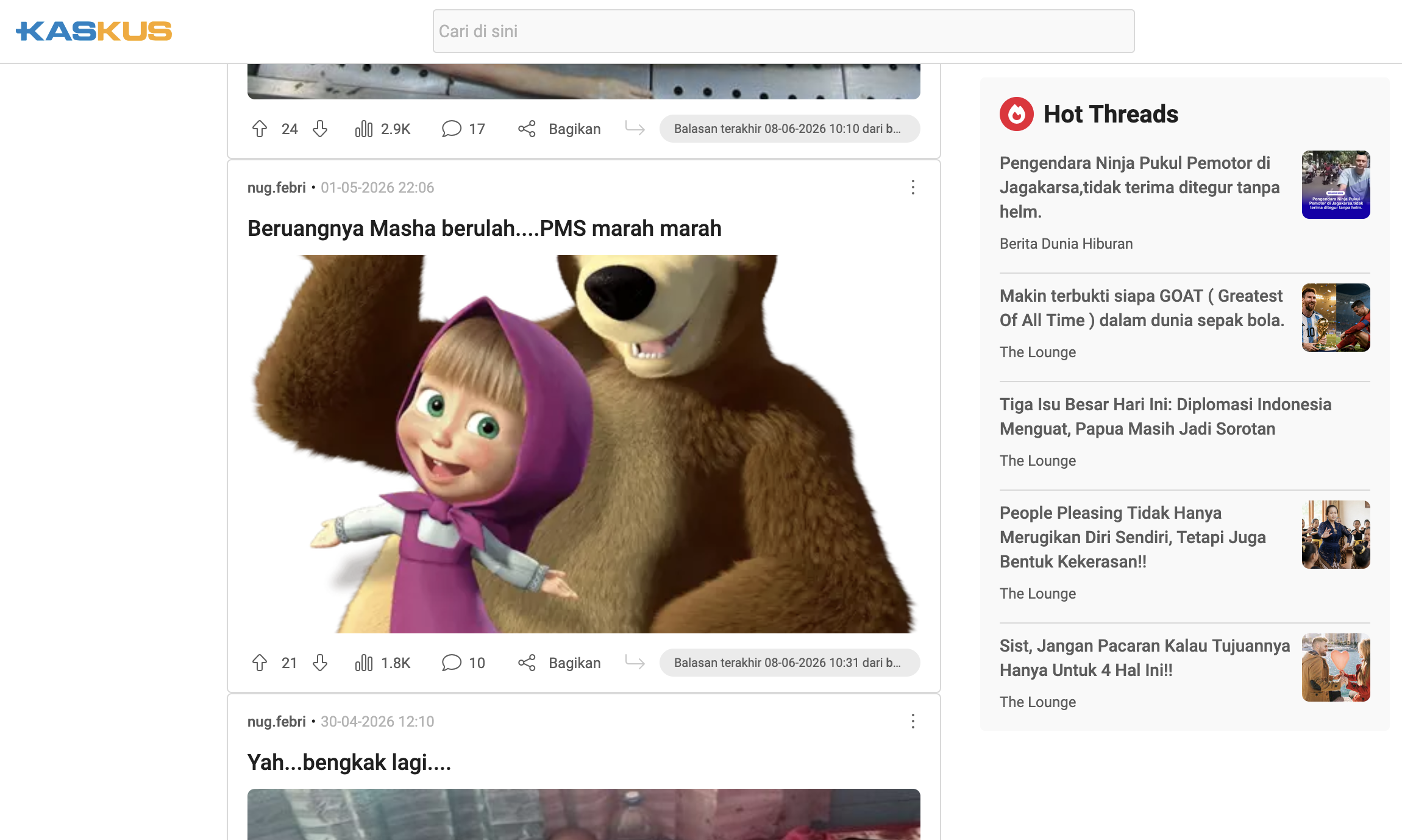Open options menu for Yah...bengkak lagi post

[x=913, y=721]
